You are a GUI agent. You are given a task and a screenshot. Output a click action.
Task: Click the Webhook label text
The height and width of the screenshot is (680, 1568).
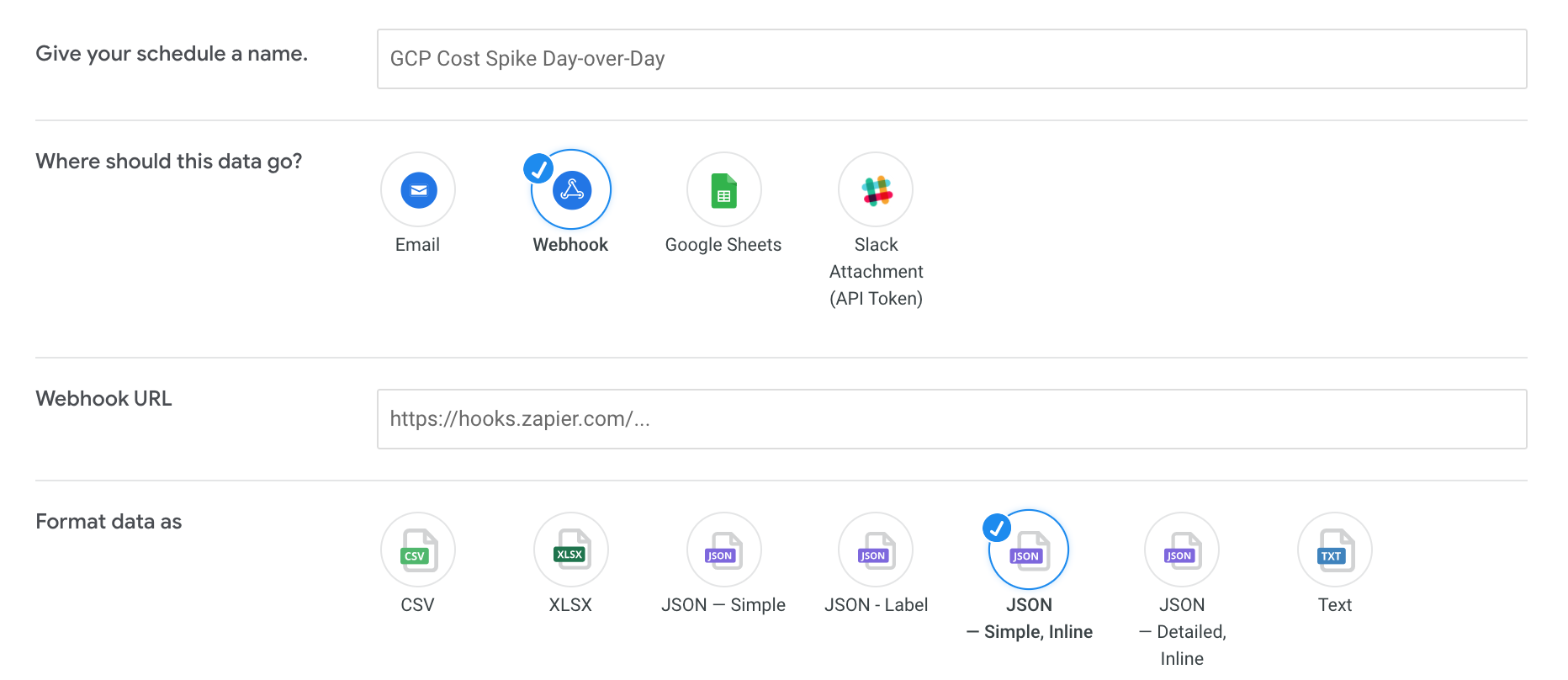[570, 244]
